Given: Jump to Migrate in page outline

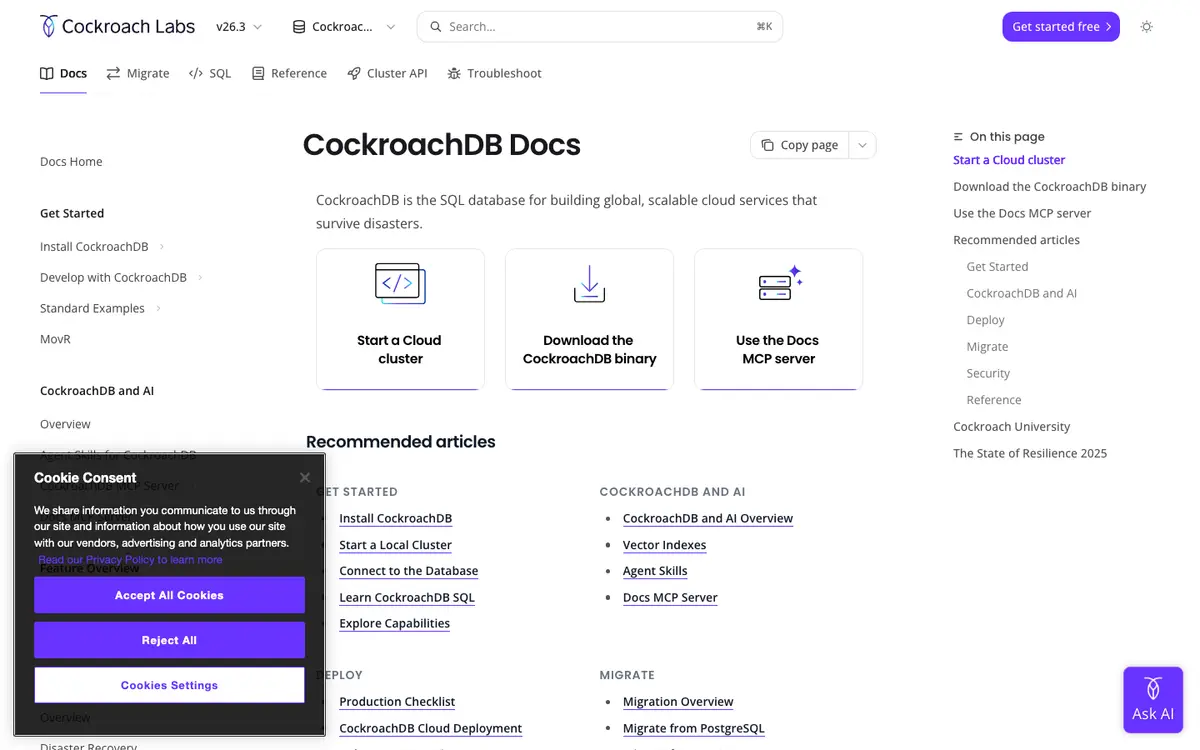Looking at the screenshot, I should [987, 347].
